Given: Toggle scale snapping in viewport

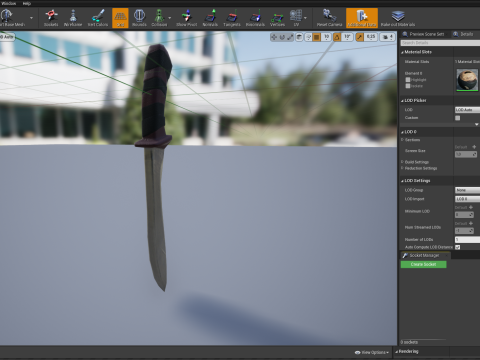Looking at the screenshot, I should (359, 37).
